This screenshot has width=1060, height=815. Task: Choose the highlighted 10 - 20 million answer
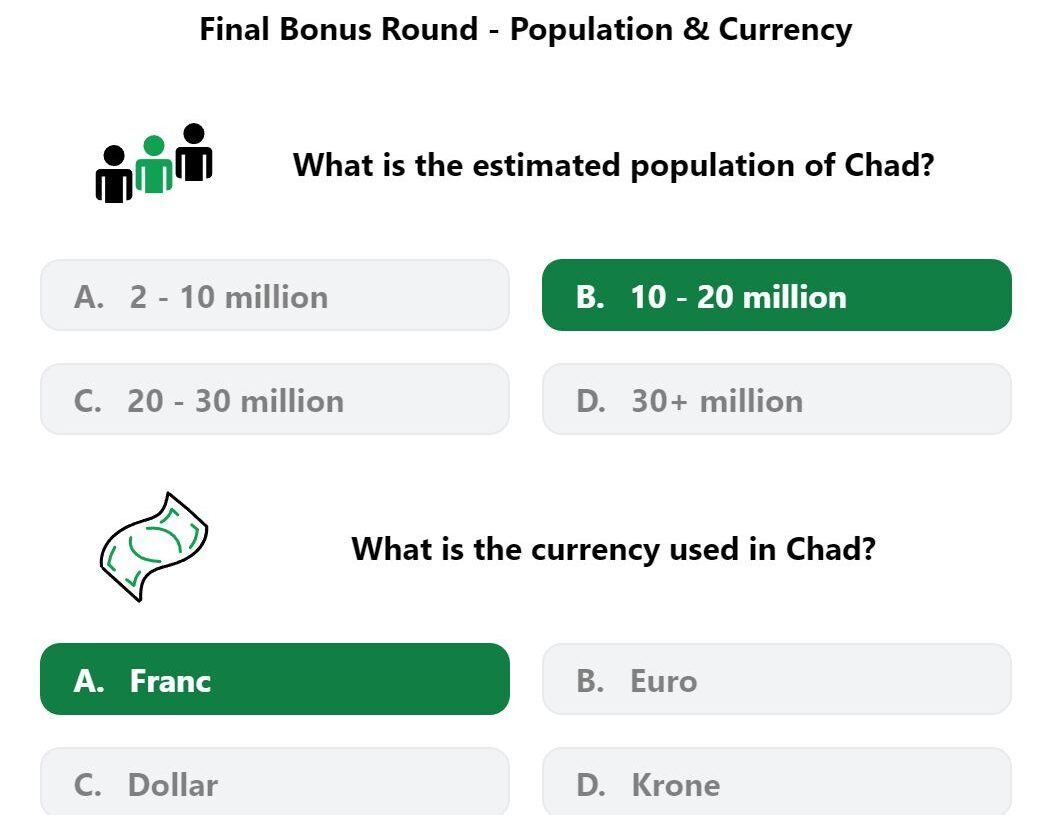[x=777, y=295]
